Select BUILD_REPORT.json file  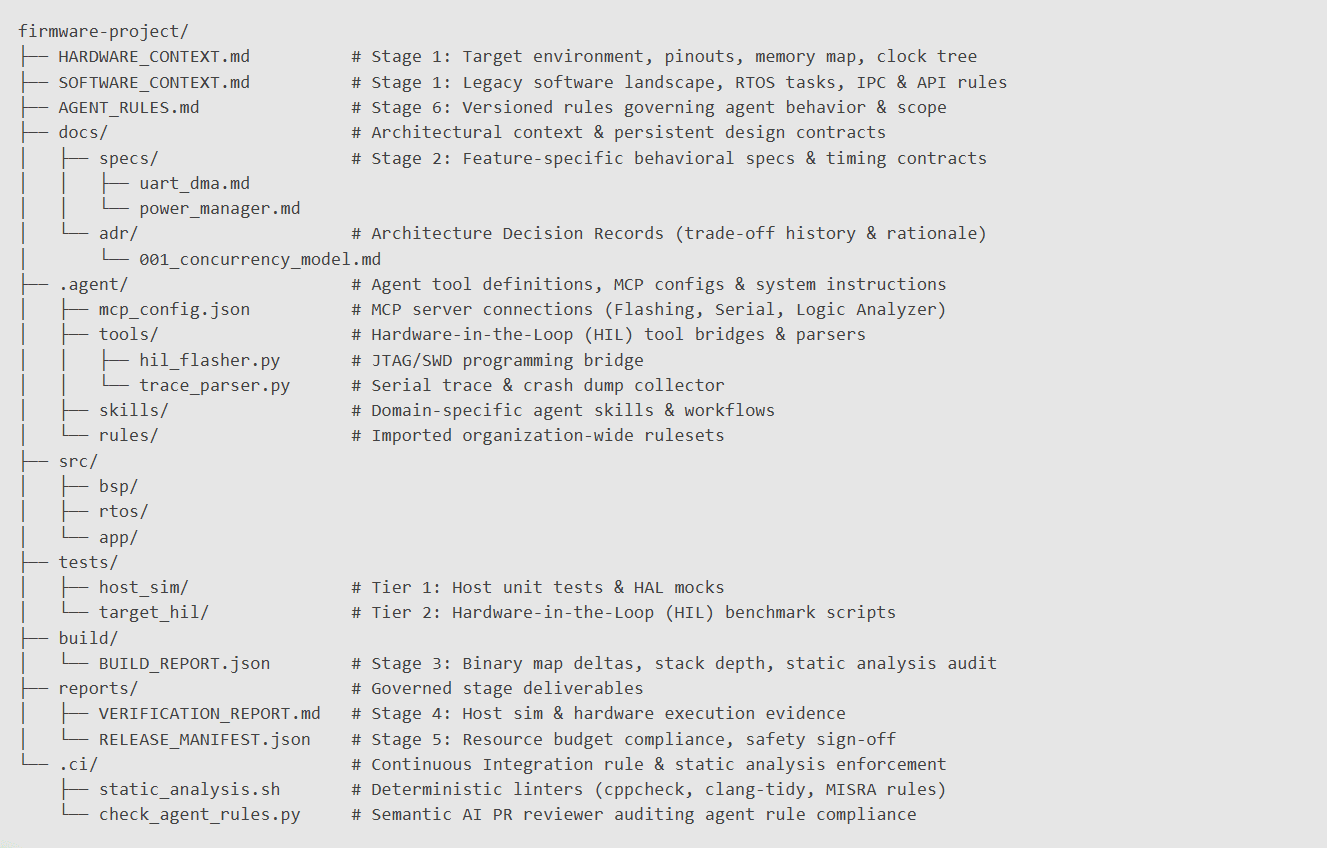tap(184, 663)
